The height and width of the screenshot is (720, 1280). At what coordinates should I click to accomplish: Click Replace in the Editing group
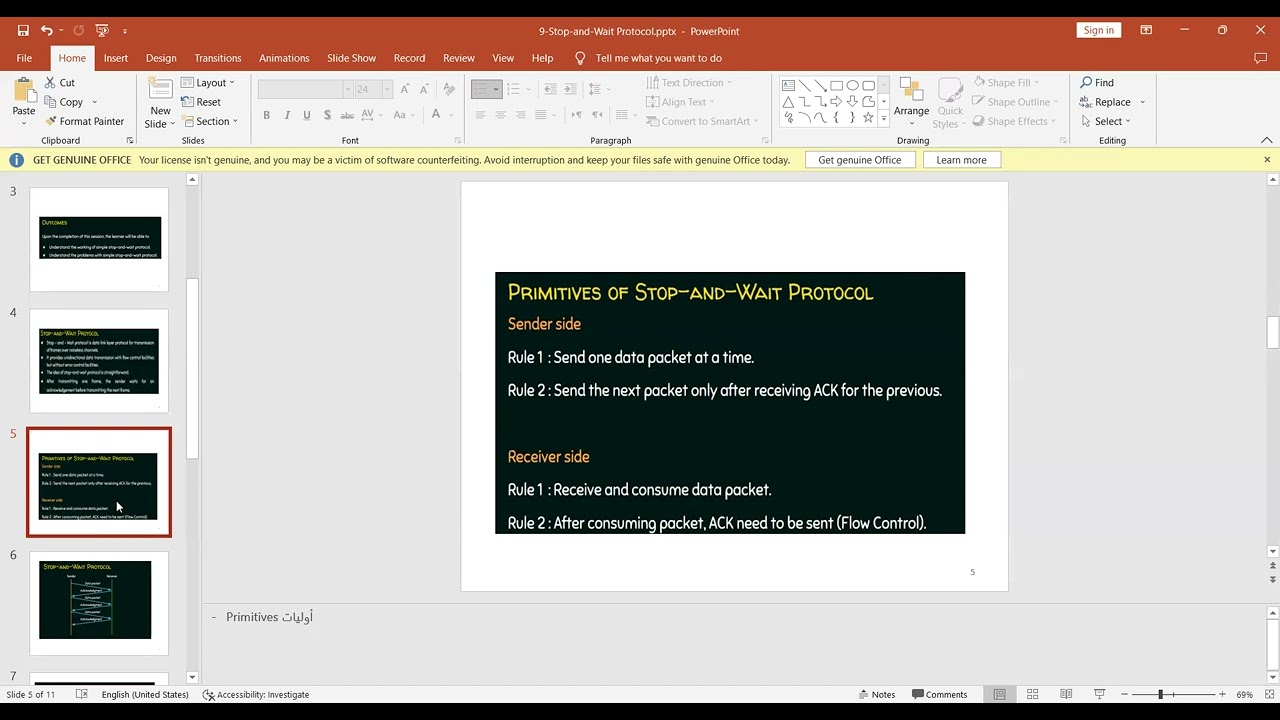point(1105,102)
